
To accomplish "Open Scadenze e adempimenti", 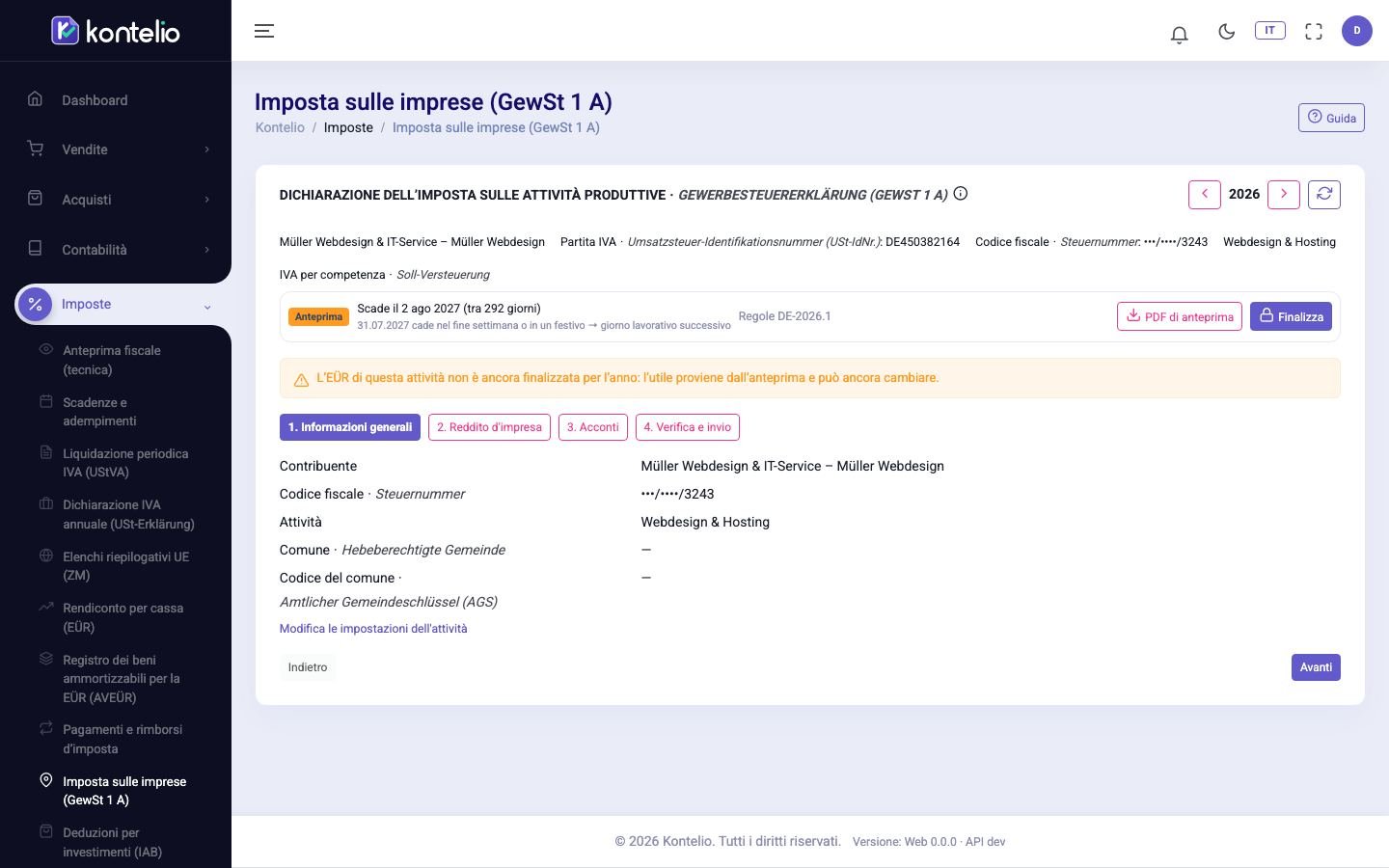I will (x=116, y=412).
